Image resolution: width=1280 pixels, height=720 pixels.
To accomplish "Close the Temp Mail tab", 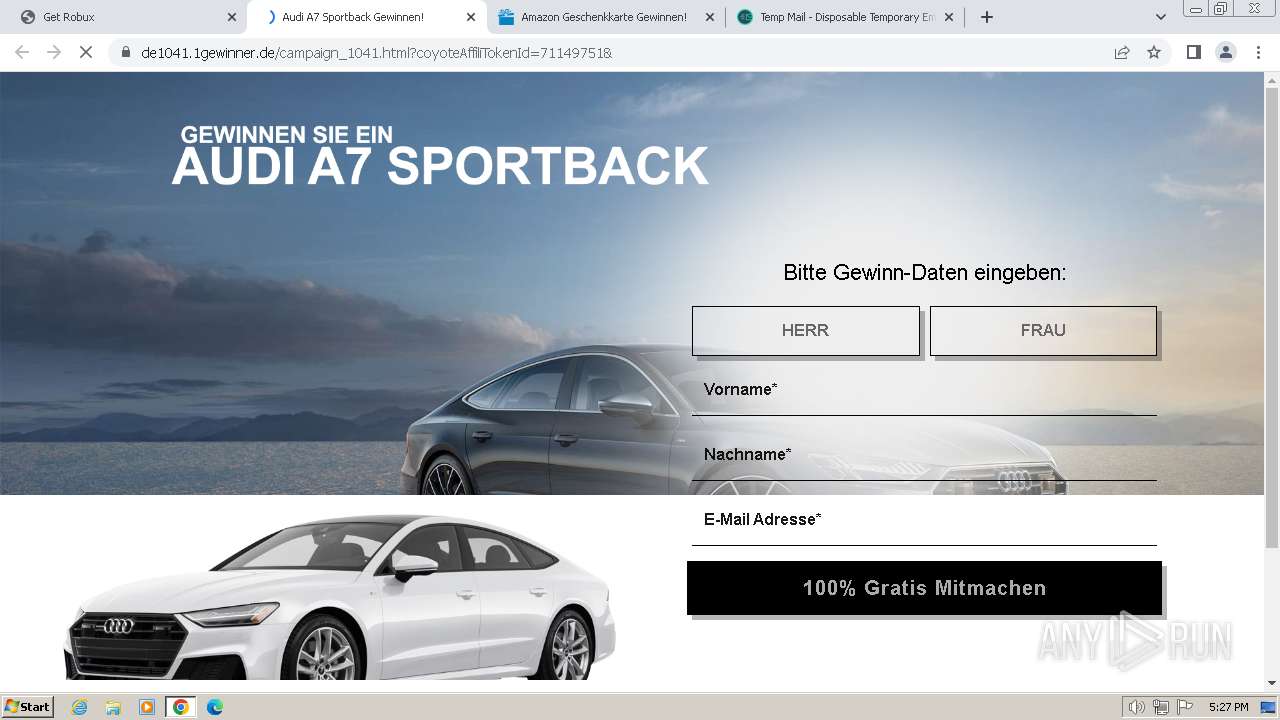I will (949, 17).
